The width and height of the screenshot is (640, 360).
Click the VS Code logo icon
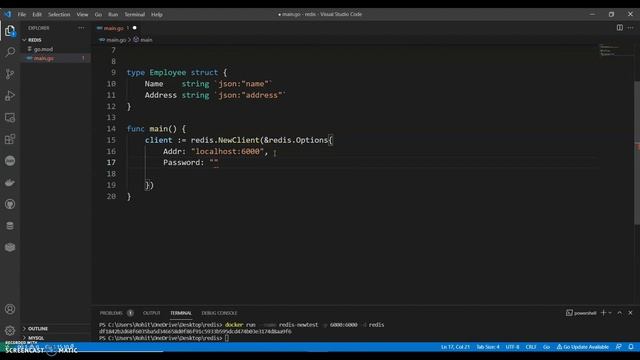point(8,14)
